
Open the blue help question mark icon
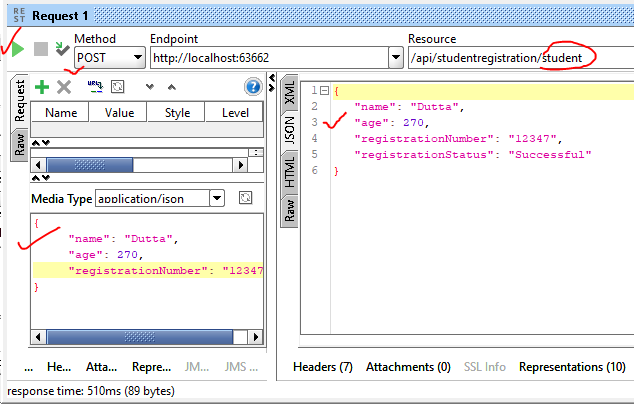tap(253, 86)
